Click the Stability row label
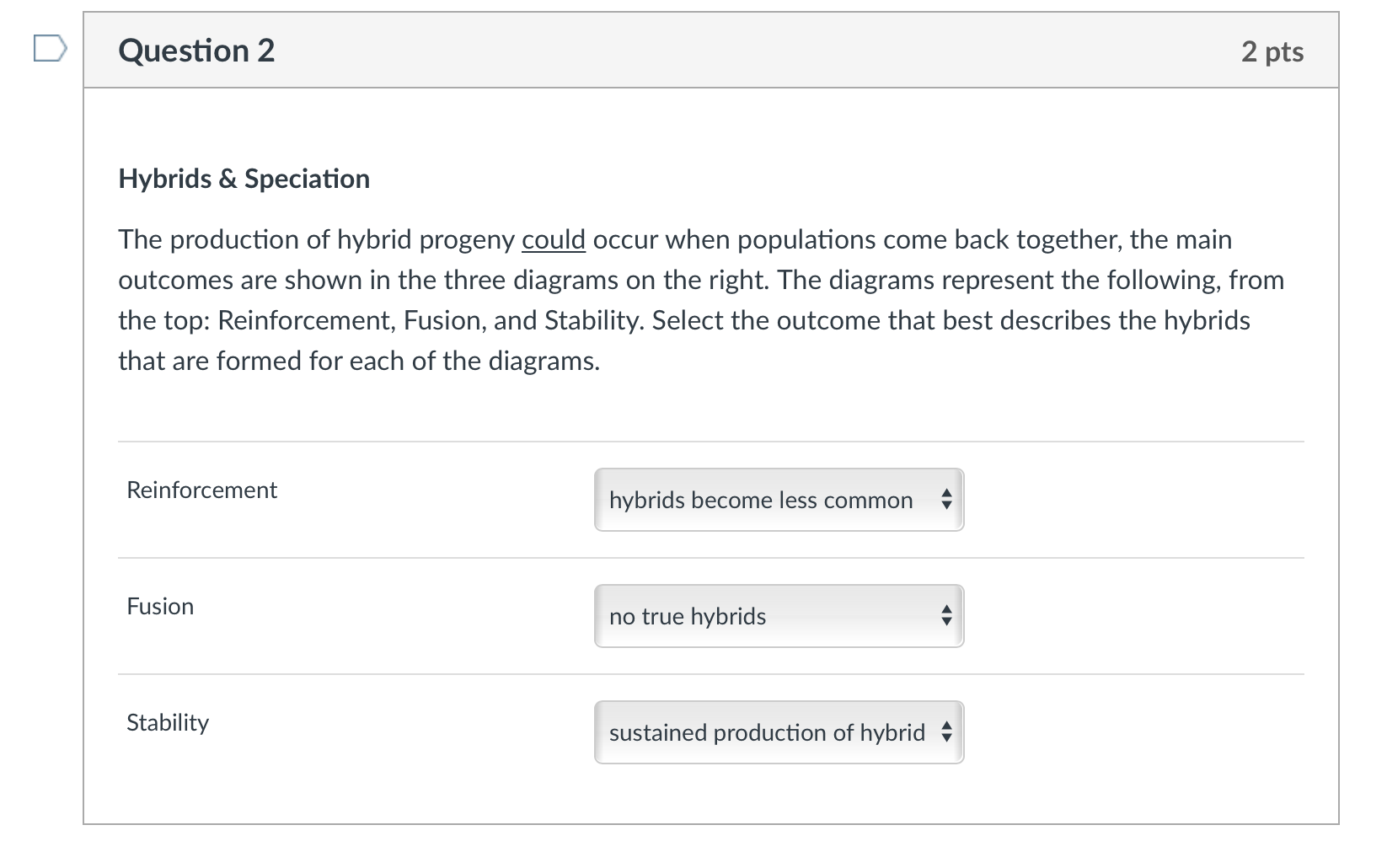The image size is (1387, 868). 168,722
